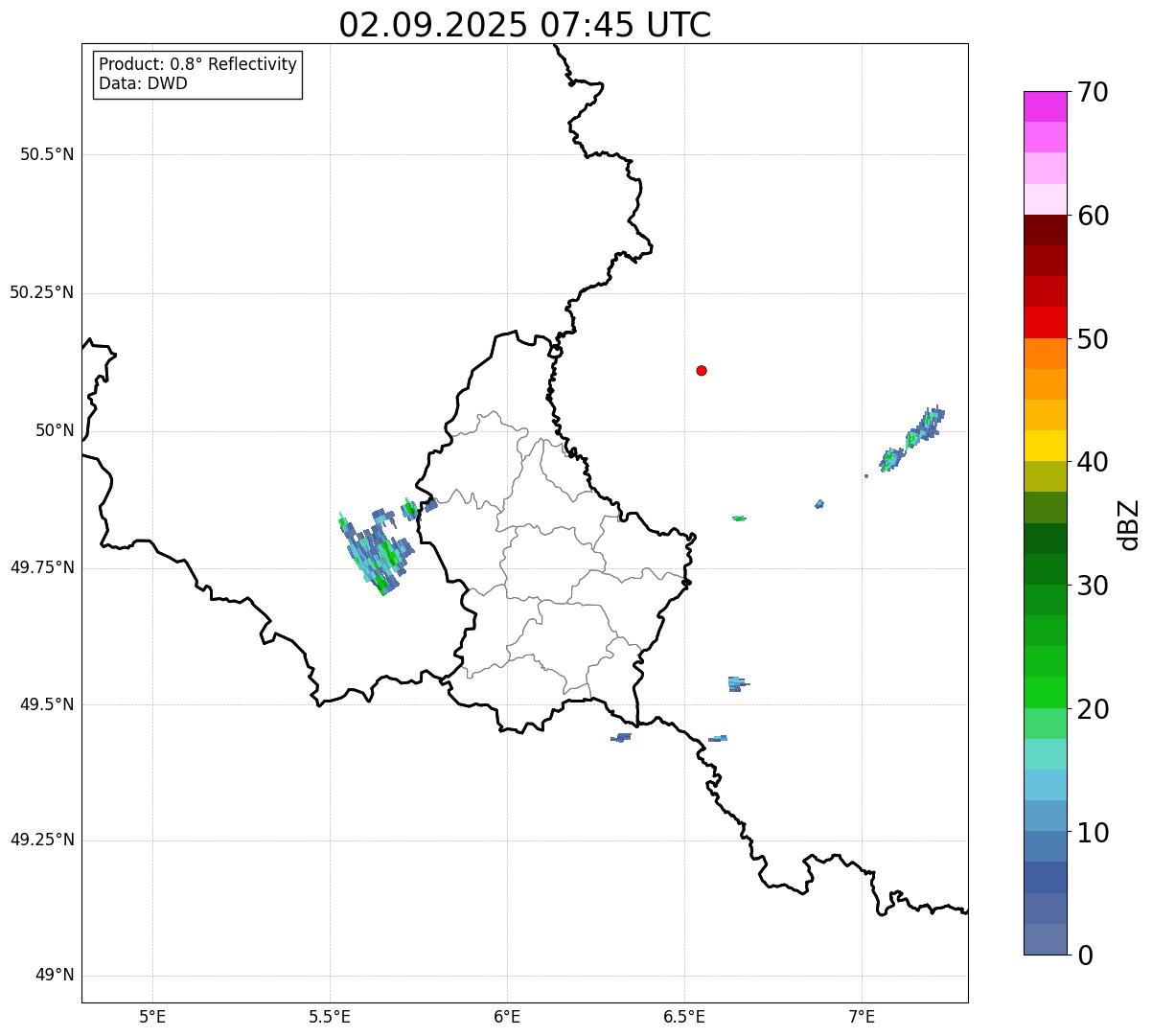Click the 49°N latitude label
The width and height of the screenshot is (1152, 1036).
pos(55,976)
